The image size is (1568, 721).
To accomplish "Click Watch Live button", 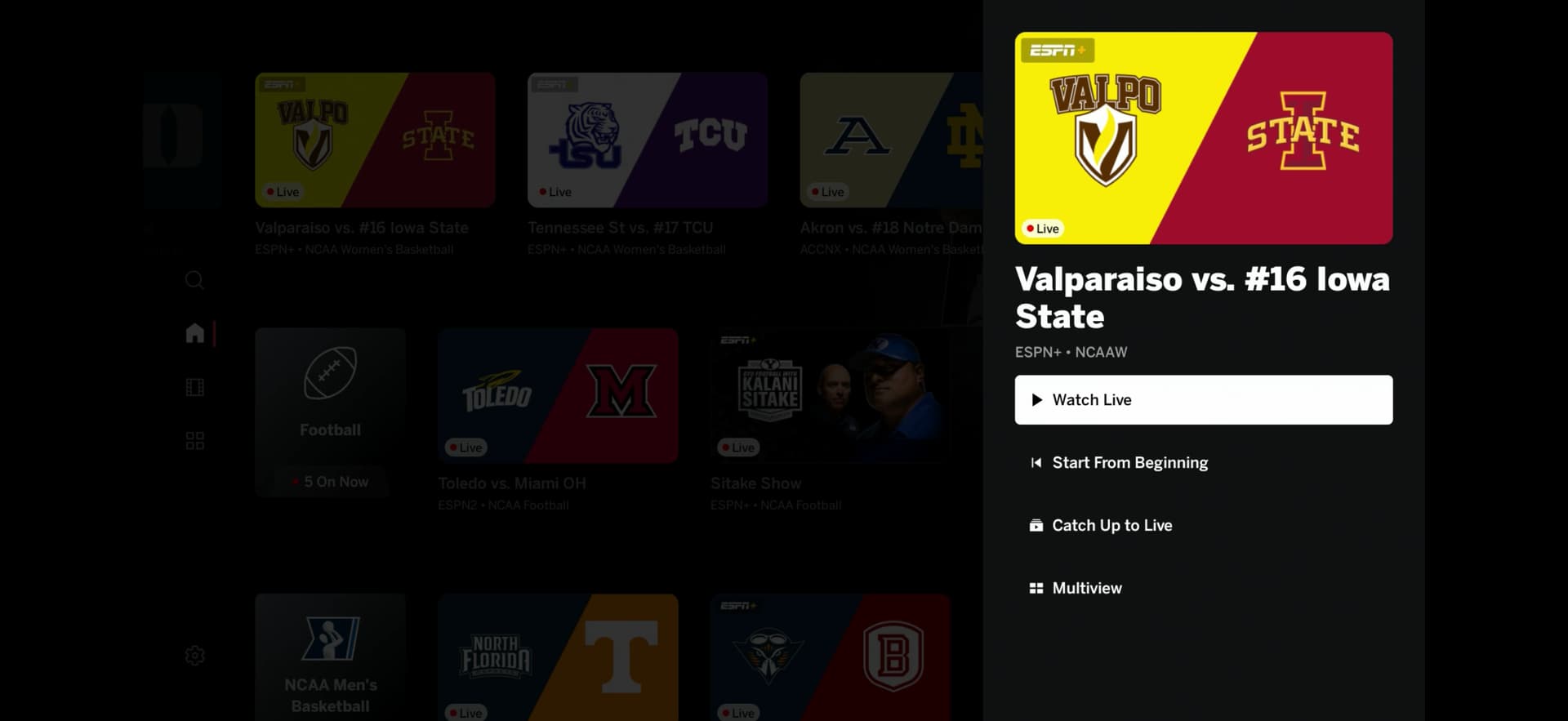I will point(1203,400).
